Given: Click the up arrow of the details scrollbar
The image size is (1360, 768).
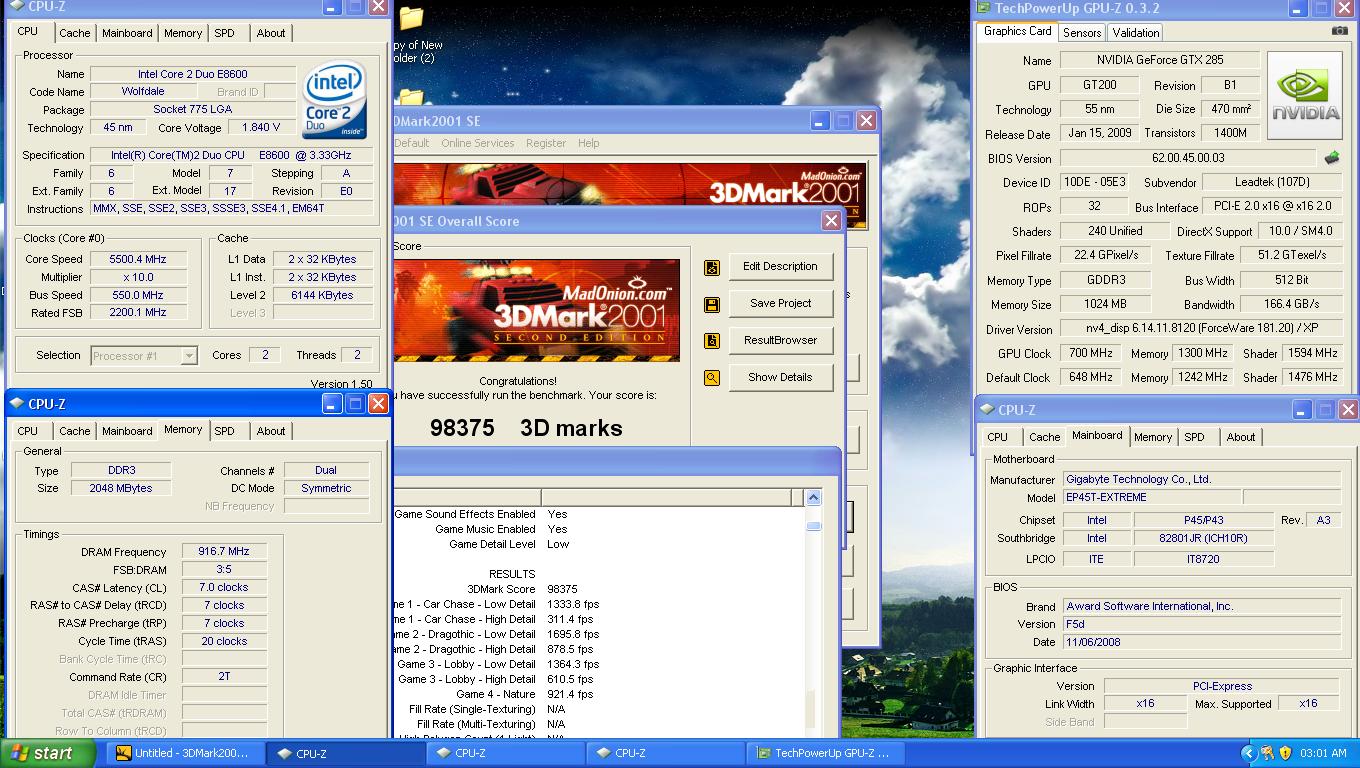Looking at the screenshot, I should [x=813, y=498].
